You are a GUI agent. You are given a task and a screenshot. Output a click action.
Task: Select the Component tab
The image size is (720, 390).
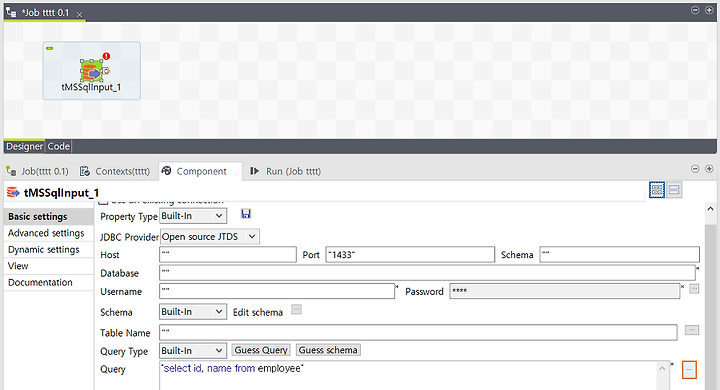tap(201, 171)
